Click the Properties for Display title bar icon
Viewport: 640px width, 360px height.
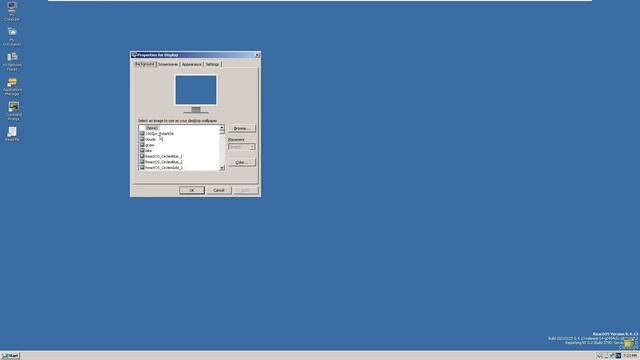click(x=134, y=55)
